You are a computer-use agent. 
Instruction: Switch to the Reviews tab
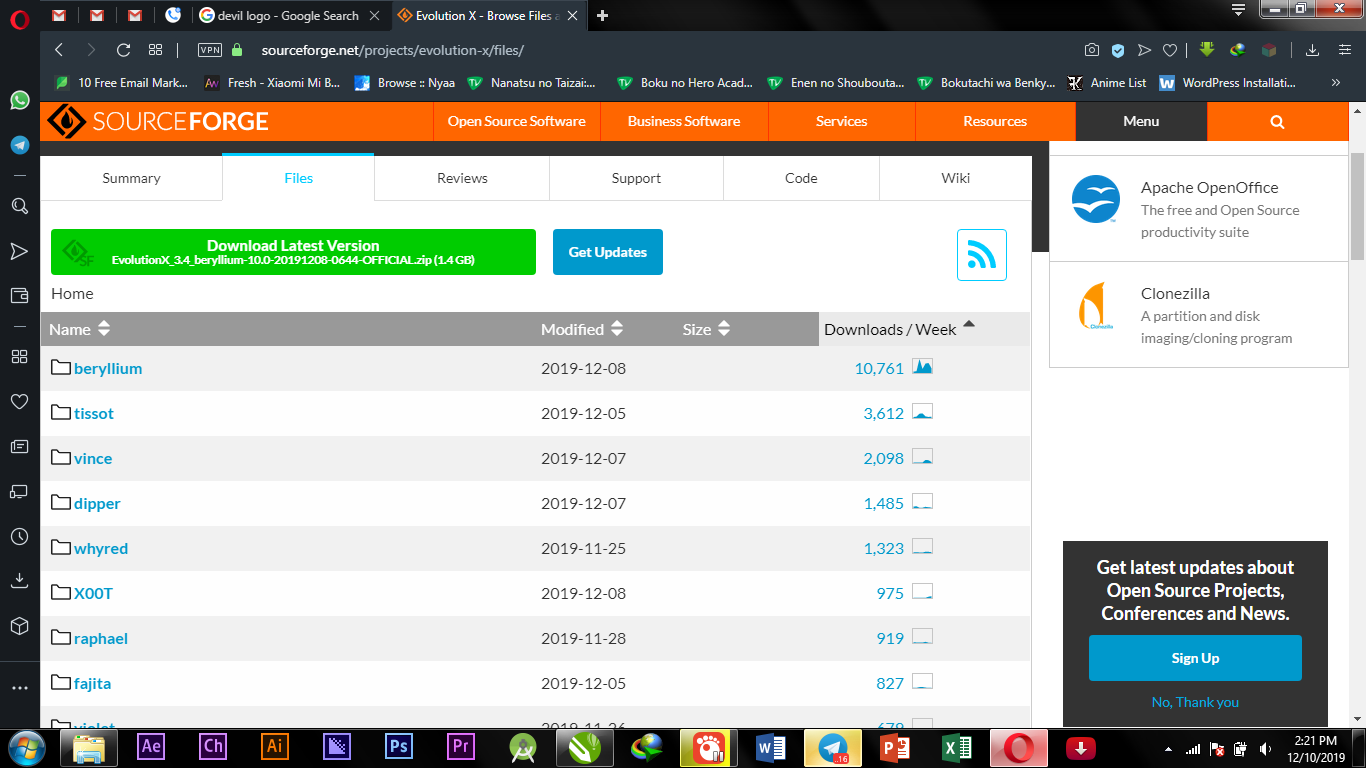coord(462,178)
